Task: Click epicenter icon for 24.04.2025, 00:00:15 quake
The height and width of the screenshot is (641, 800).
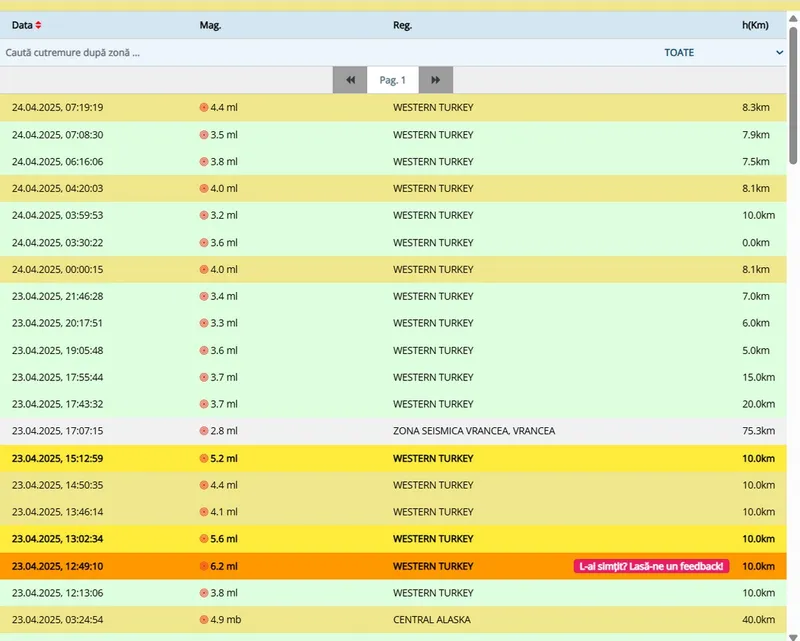Action: (x=204, y=269)
